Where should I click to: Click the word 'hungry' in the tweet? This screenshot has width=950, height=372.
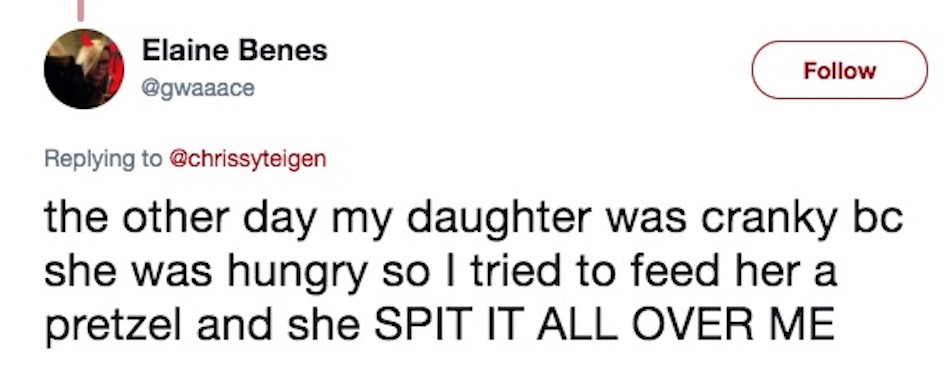coord(297,273)
